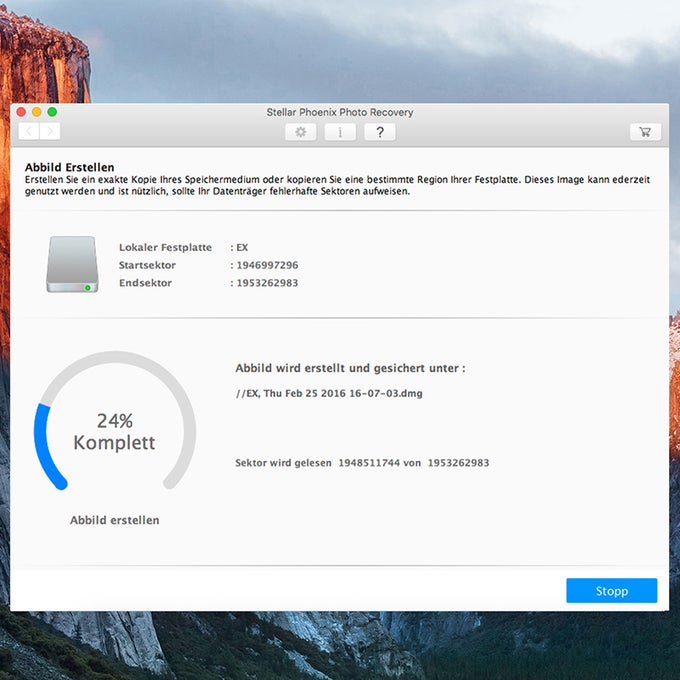The height and width of the screenshot is (680, 680).
Task: Click the Lokaler Festplatte label
Action: point(165,247)
